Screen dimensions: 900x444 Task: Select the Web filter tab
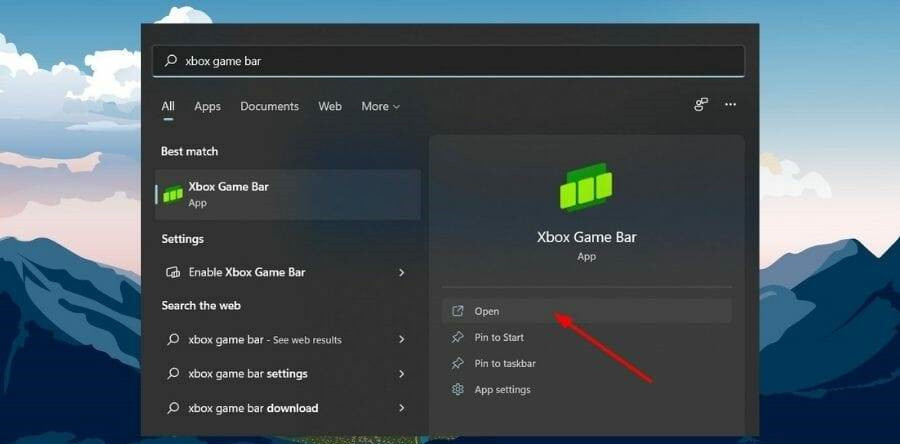330,107
